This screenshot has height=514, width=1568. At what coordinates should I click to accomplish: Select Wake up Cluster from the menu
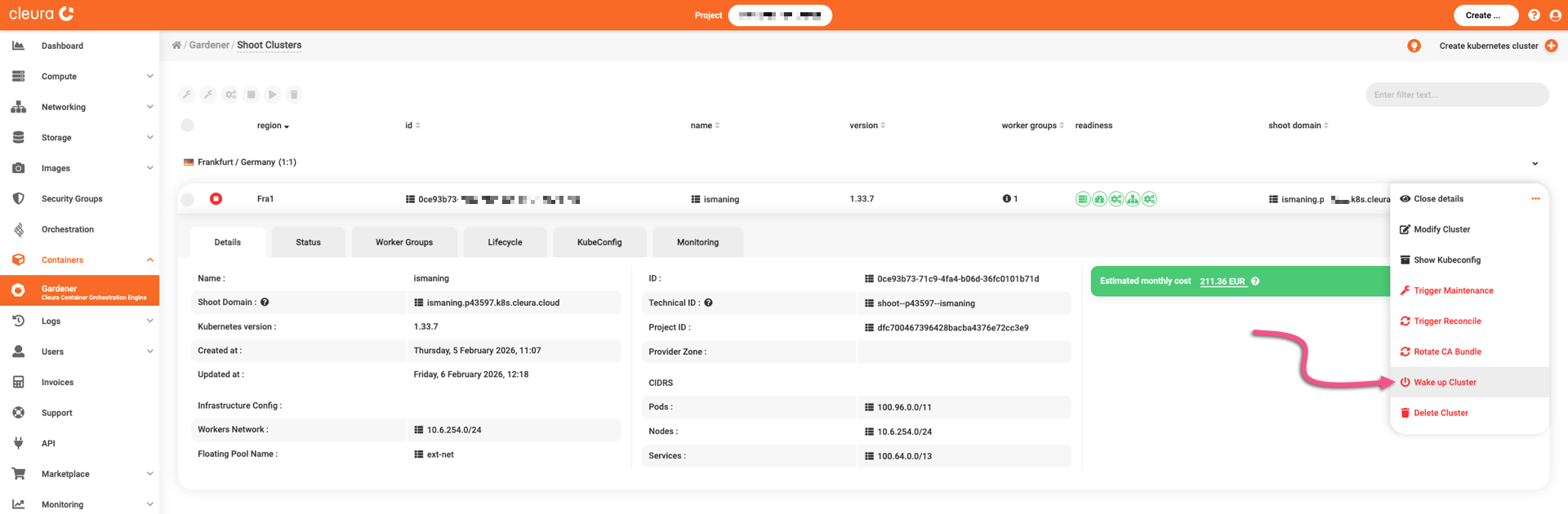pyautogui.click(x=1444, y=383)
